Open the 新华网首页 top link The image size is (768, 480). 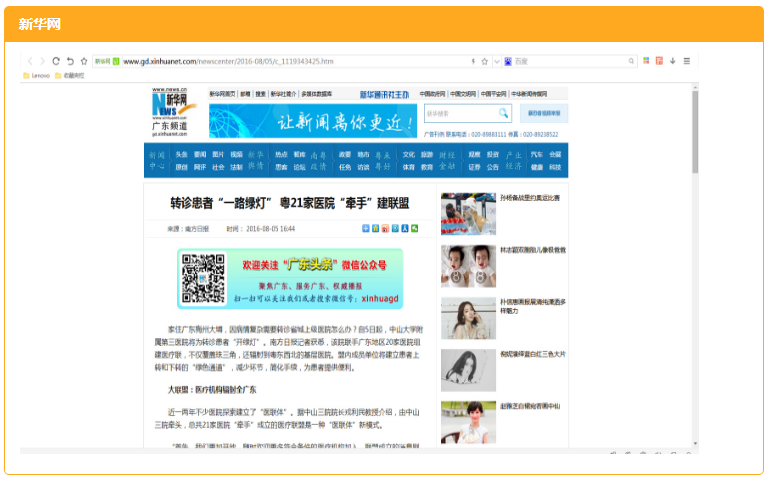click(x=222, y=94)
